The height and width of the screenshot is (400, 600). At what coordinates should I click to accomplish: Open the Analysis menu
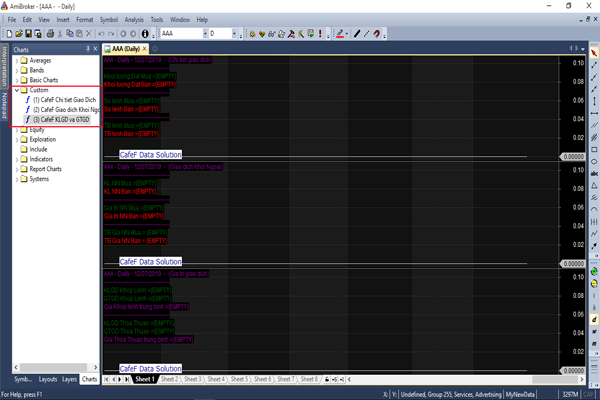(134, 20)
